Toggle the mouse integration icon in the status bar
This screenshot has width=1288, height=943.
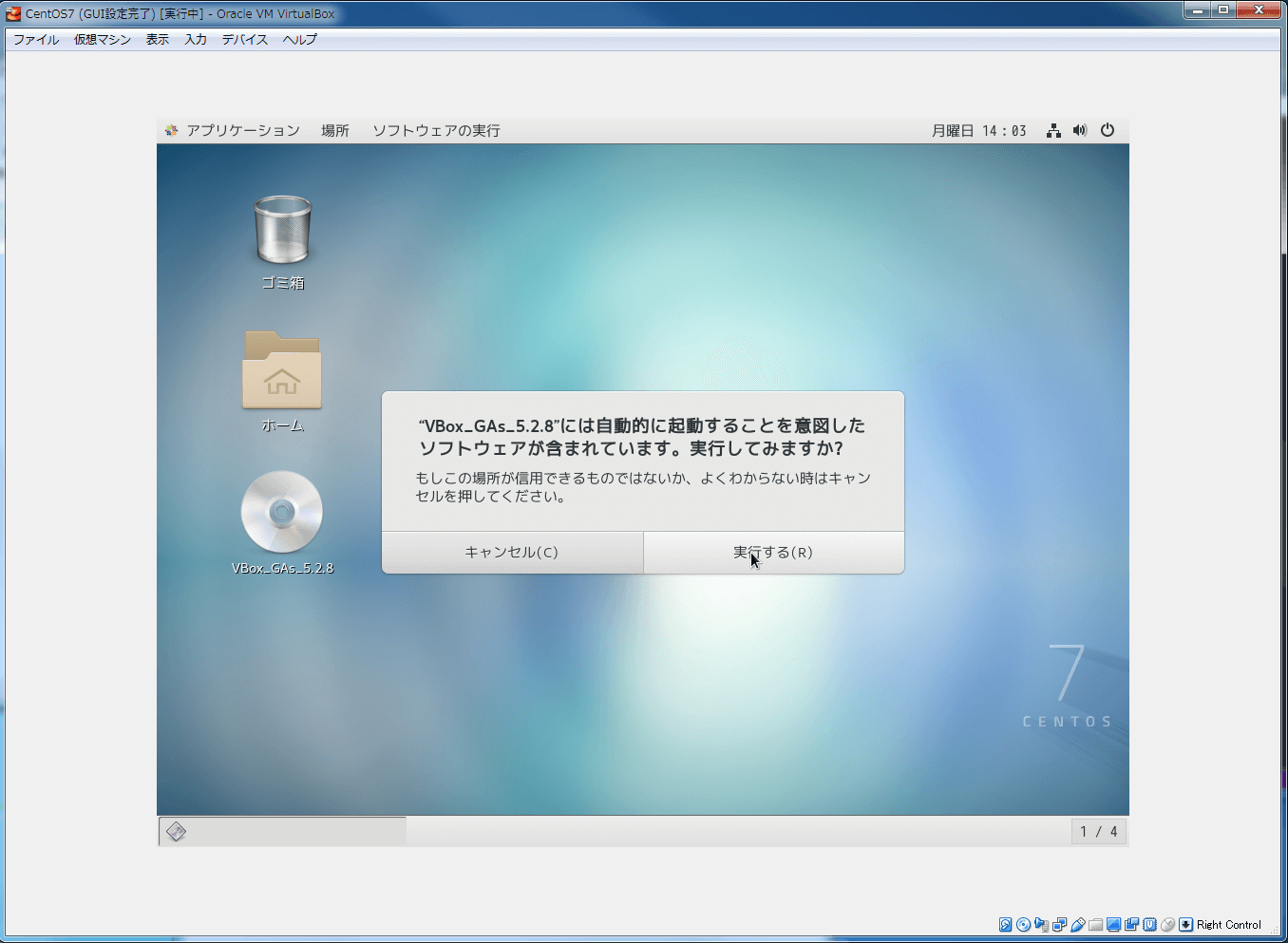tap(1168, 924)
